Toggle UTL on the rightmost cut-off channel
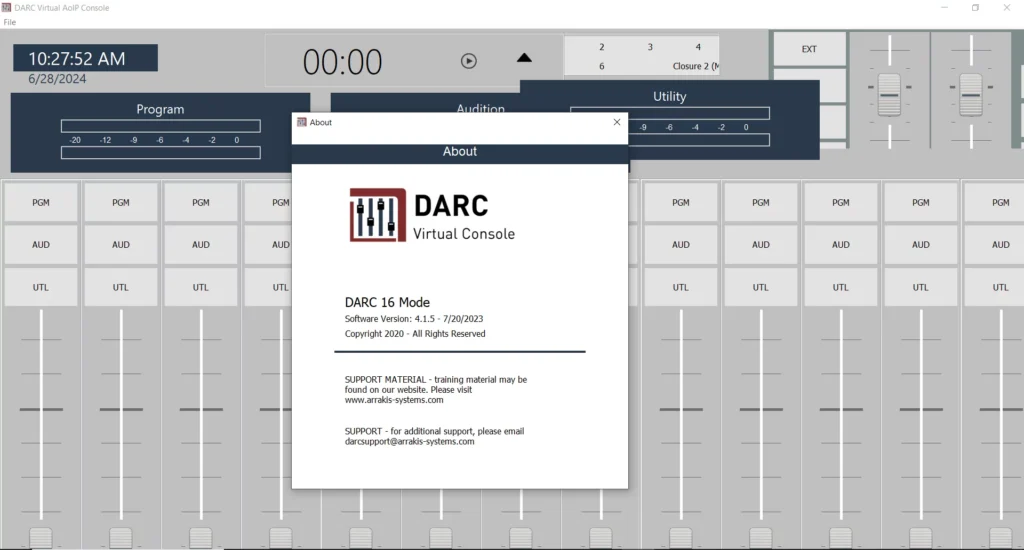 coord(995,287)
